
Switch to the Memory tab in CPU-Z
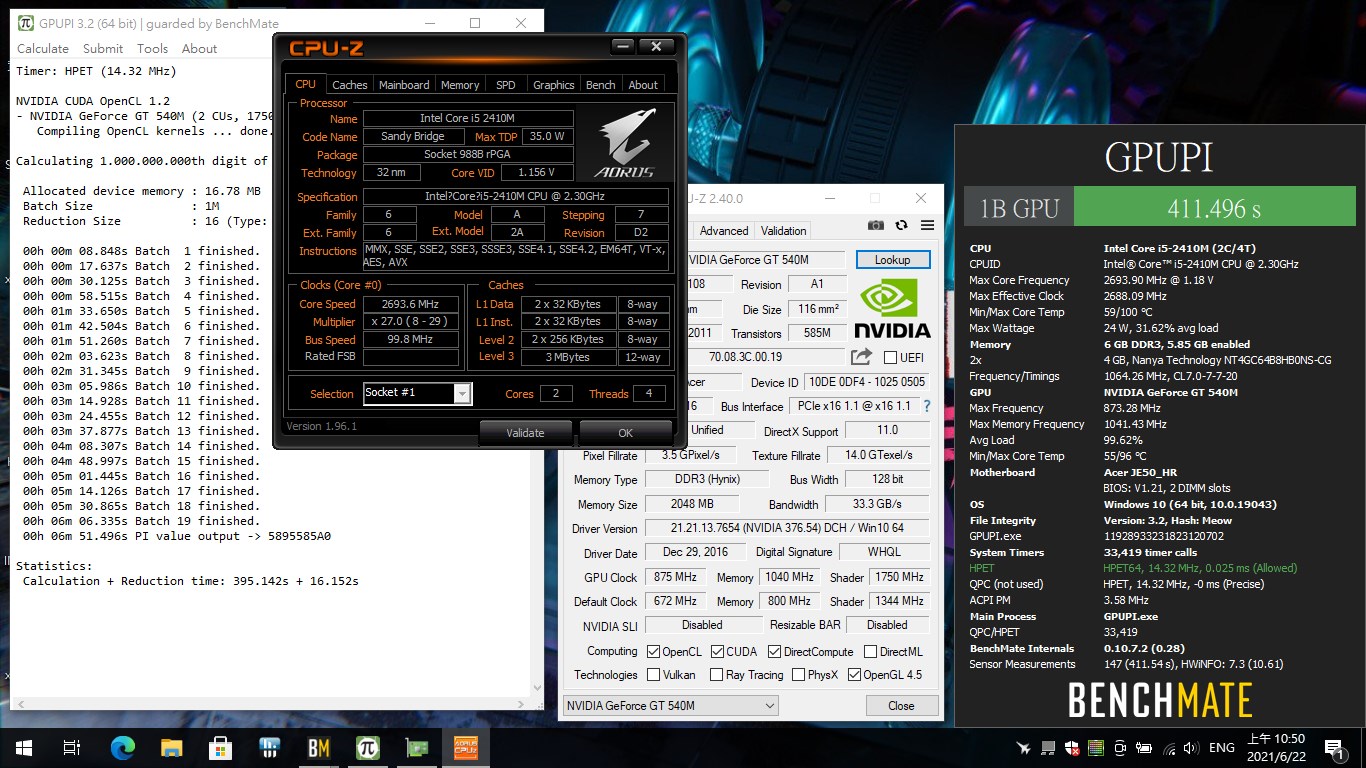click(460, 85)
